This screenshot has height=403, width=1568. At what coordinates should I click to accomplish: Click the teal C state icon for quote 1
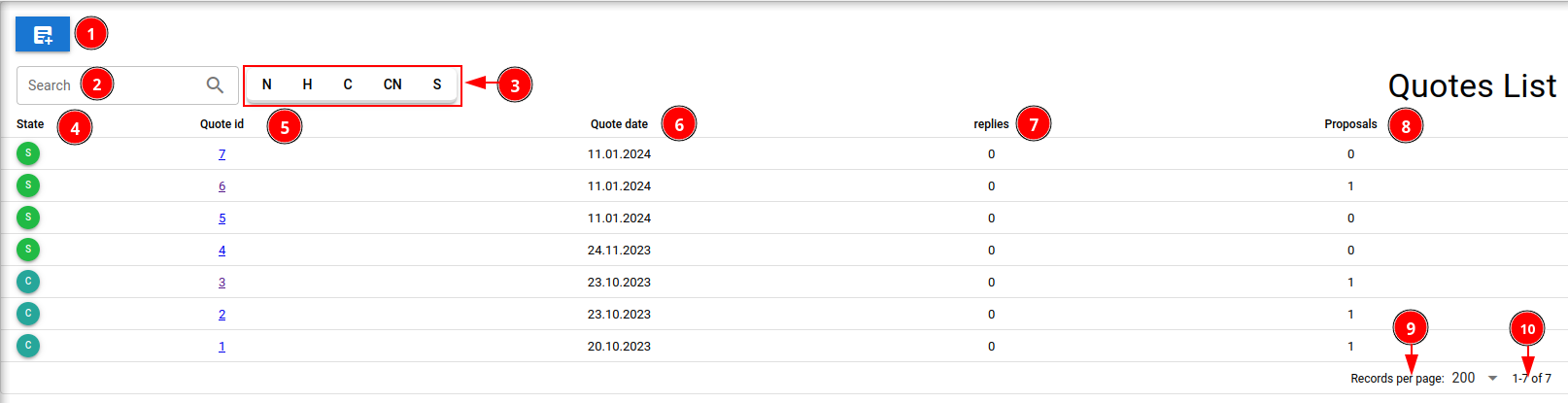coord(28,346)
